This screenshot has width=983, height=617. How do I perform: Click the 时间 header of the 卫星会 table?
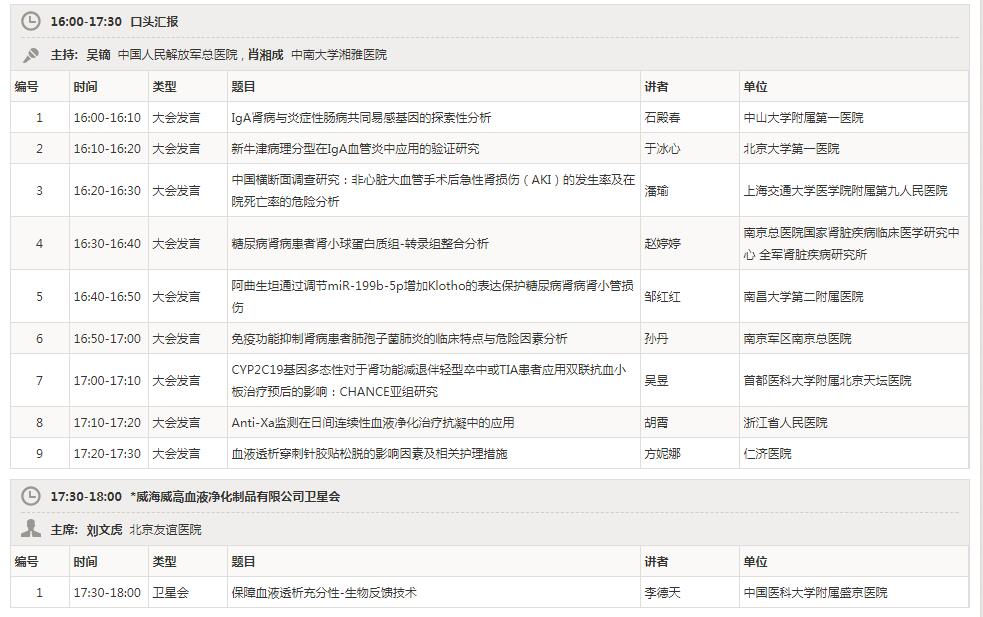[x=88, y=562]
